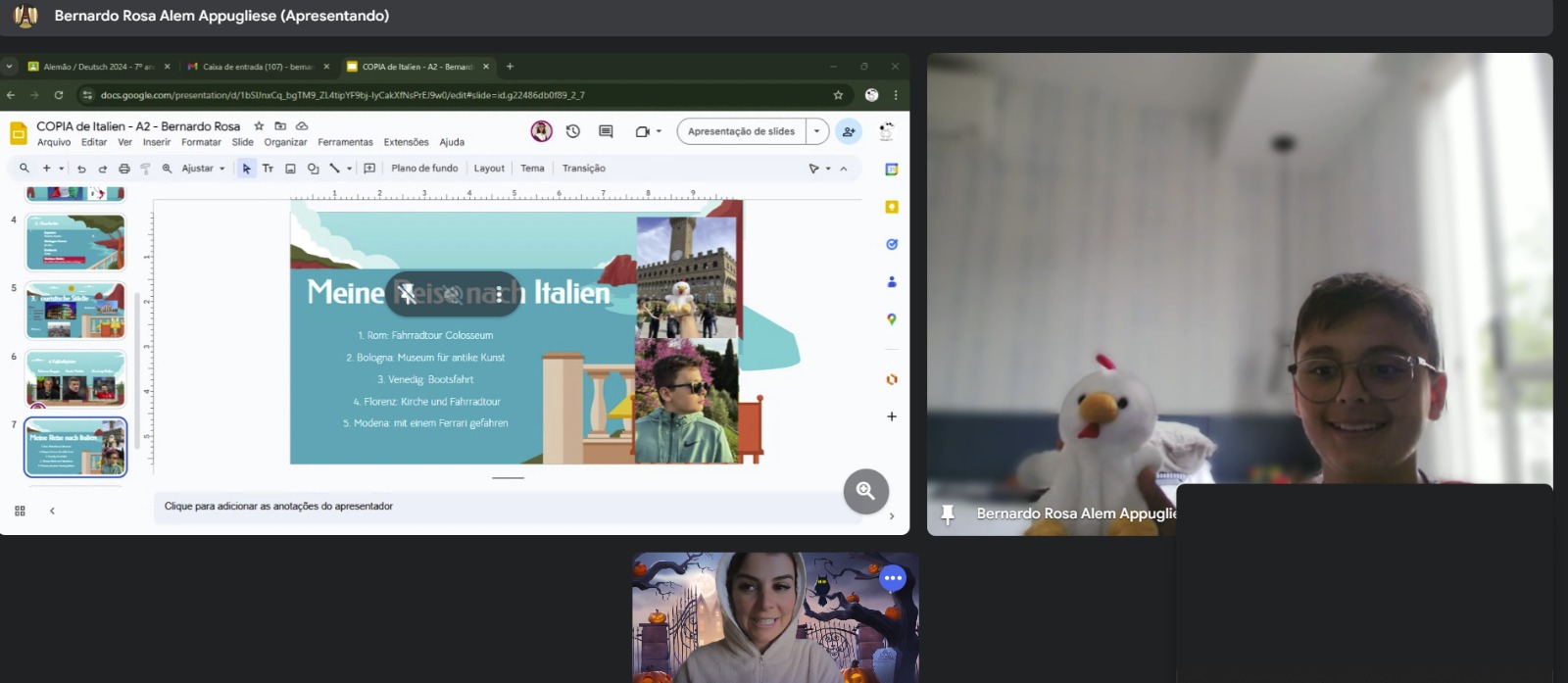Click the pin icon on Bernardo's video tile
1568x683 pixels.
pos(948,514)
